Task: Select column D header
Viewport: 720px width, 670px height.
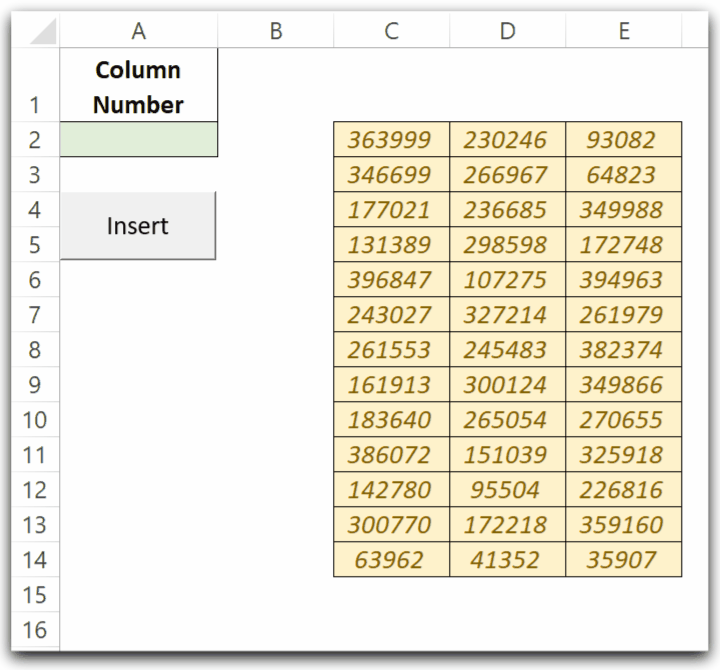Action: coord(507,31)
